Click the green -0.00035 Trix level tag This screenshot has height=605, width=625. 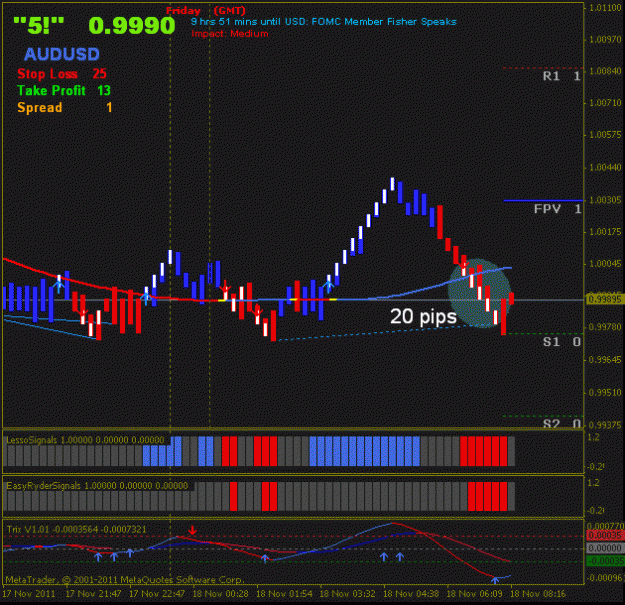[605, 561]
